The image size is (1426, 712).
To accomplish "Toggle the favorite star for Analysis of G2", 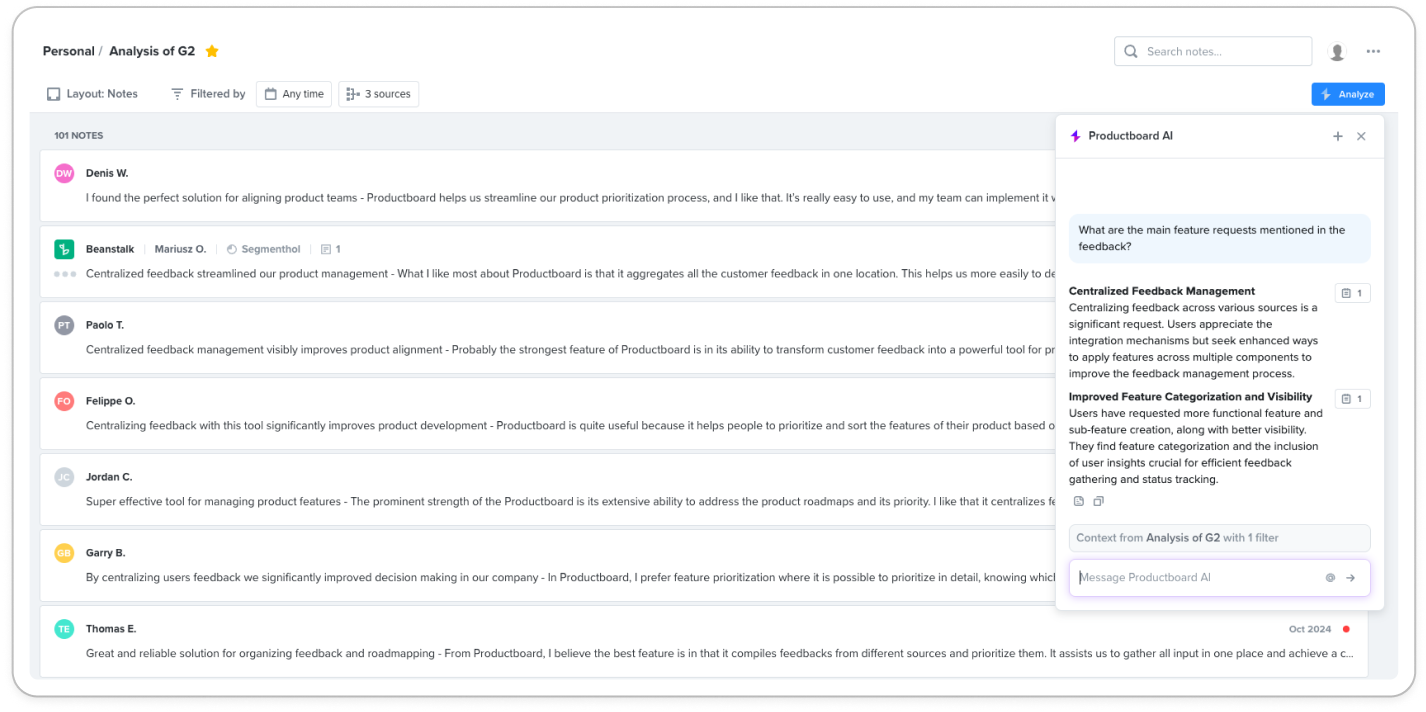I will click(x=212, y=51).
